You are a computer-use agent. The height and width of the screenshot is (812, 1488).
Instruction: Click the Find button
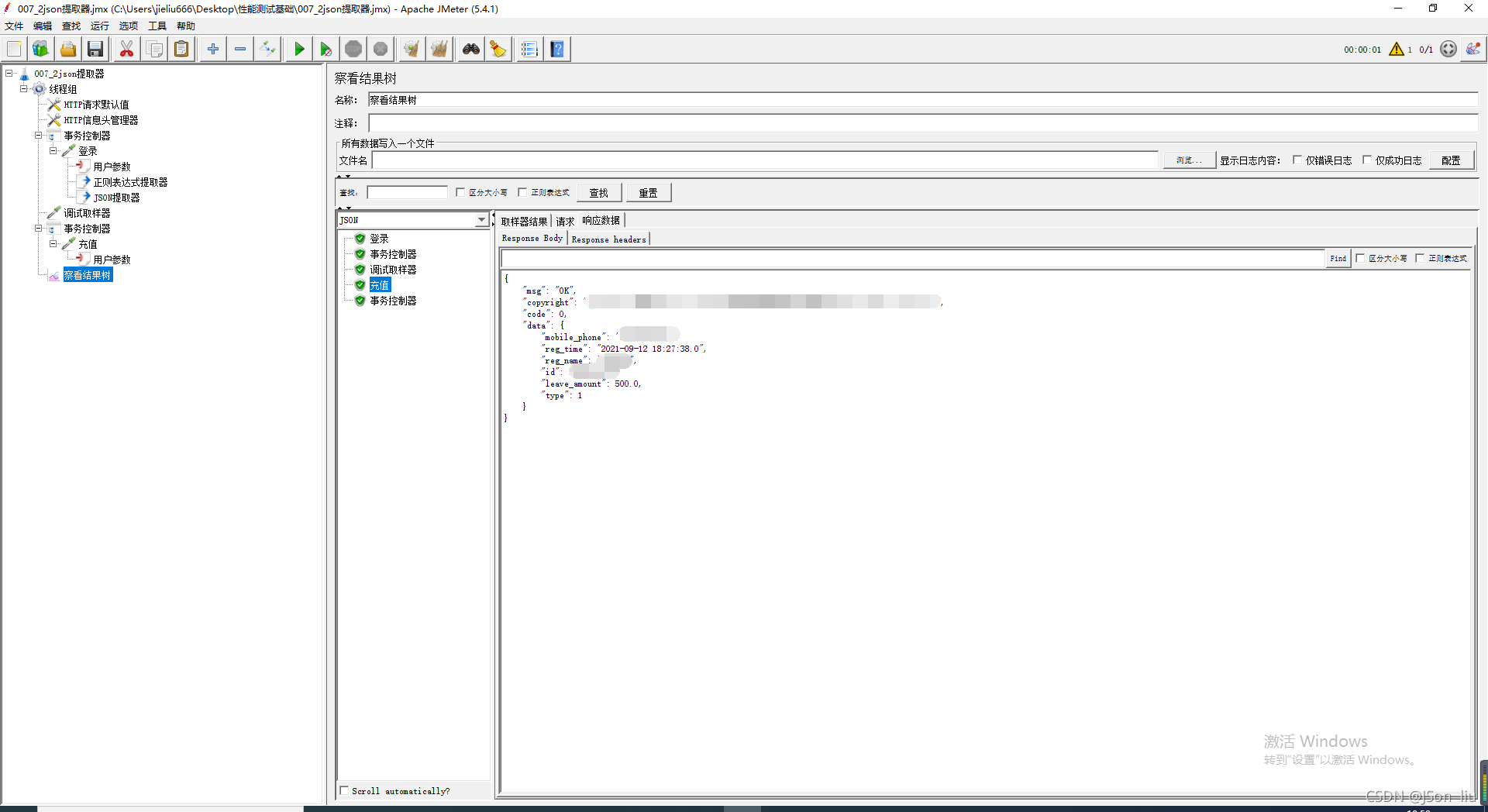tap(1338, 258)
